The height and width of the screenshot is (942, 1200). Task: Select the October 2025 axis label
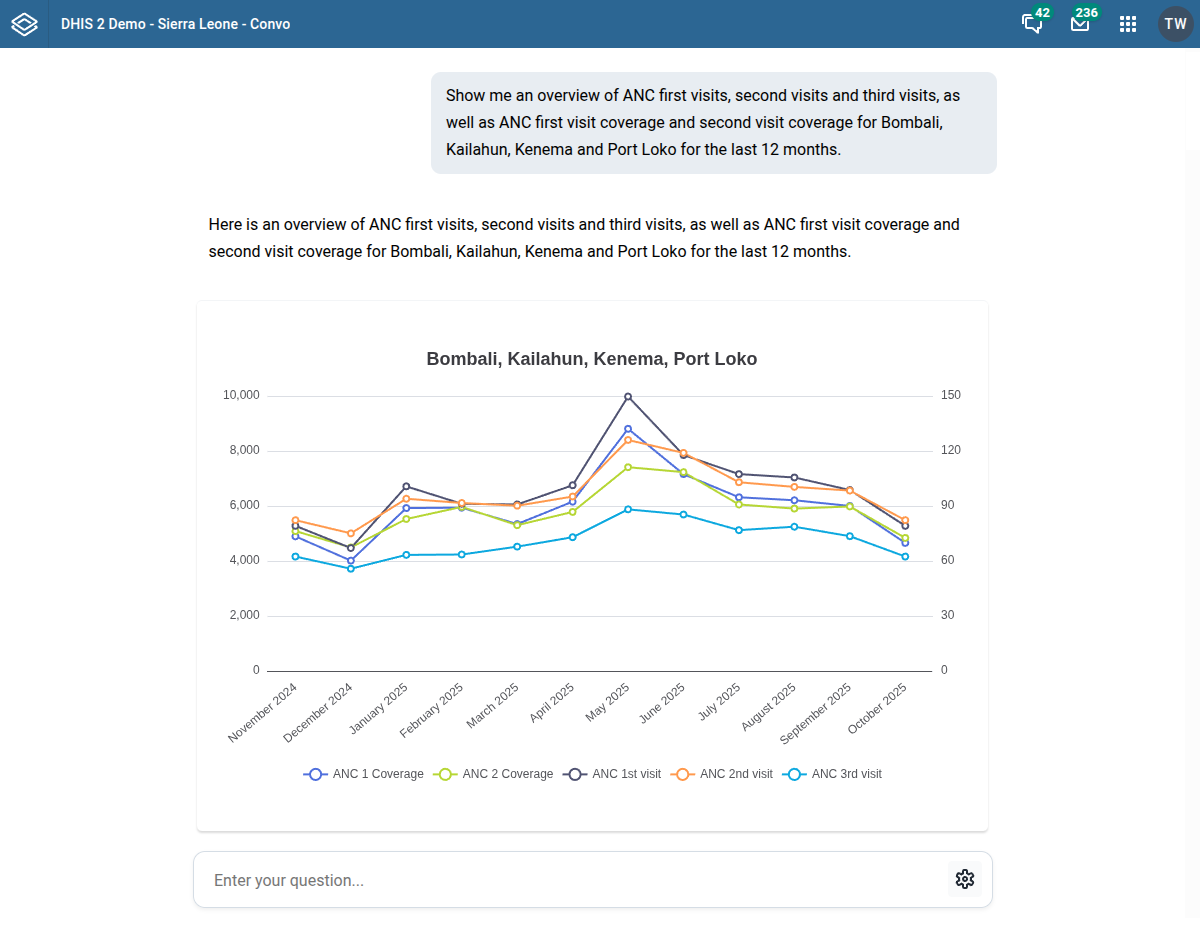[876, 706]
